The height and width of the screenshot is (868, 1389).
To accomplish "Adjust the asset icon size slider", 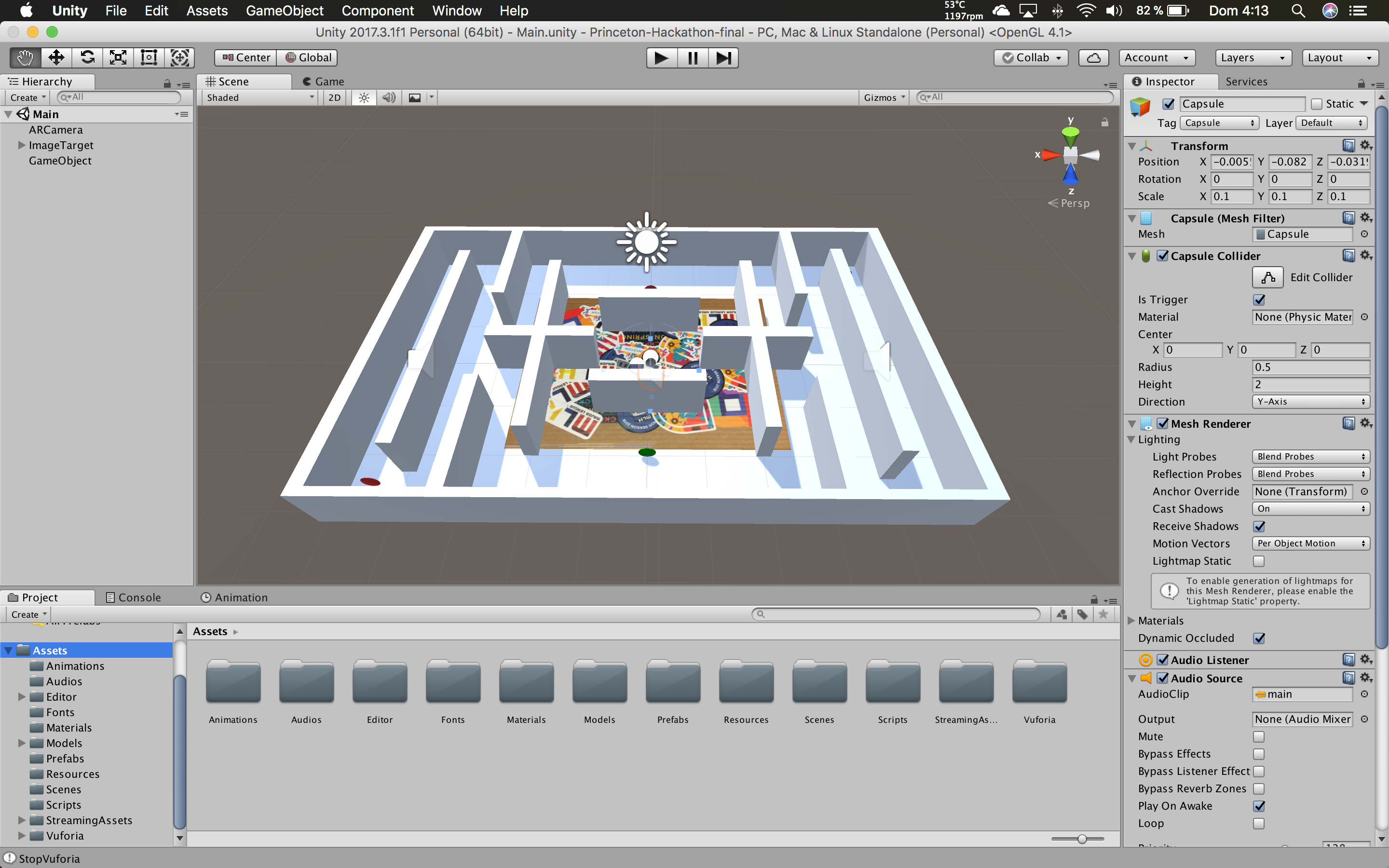I will click(x=1082, y=839).
